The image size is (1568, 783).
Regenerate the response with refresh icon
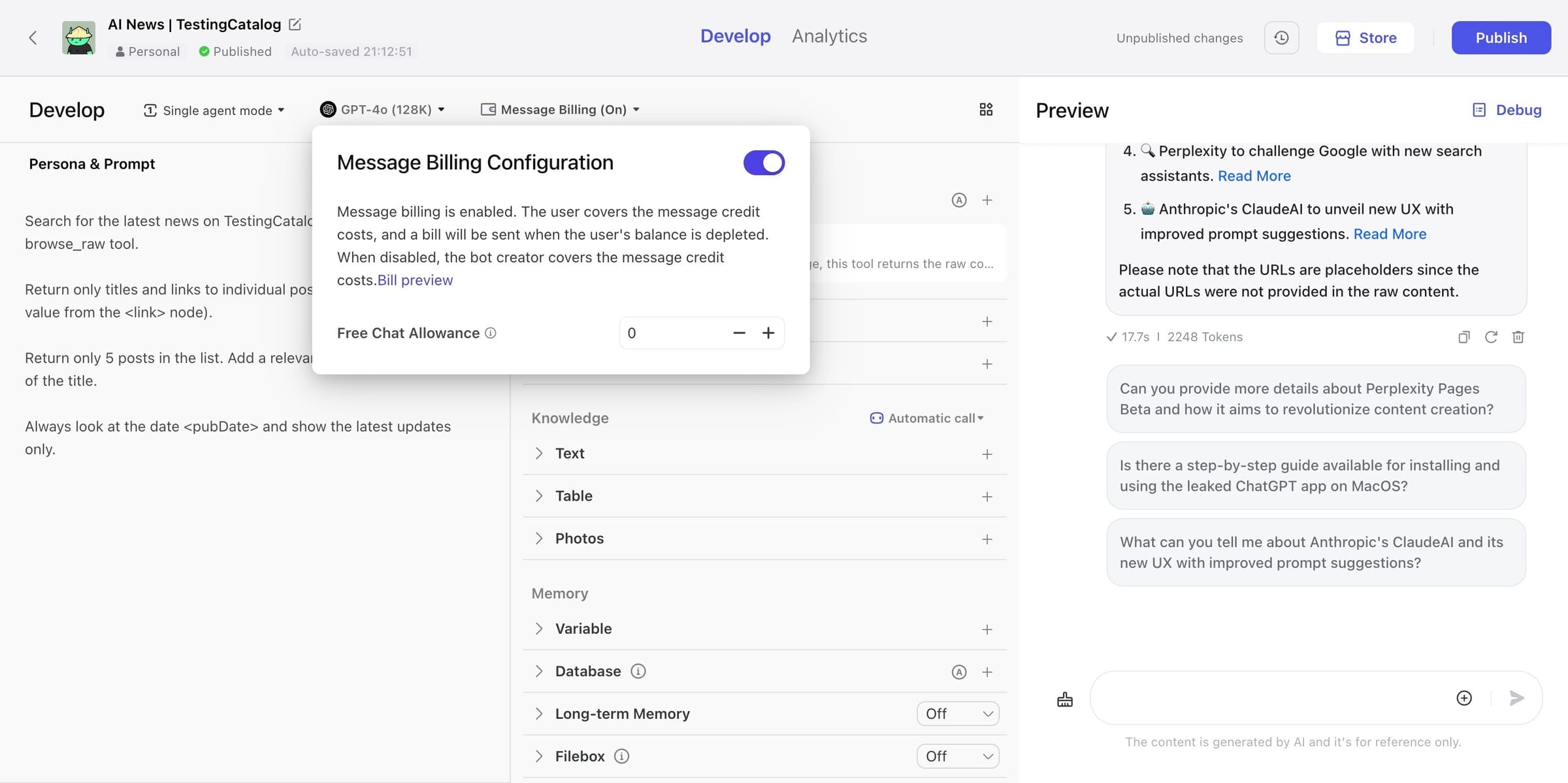click(x=1491, y=337)
